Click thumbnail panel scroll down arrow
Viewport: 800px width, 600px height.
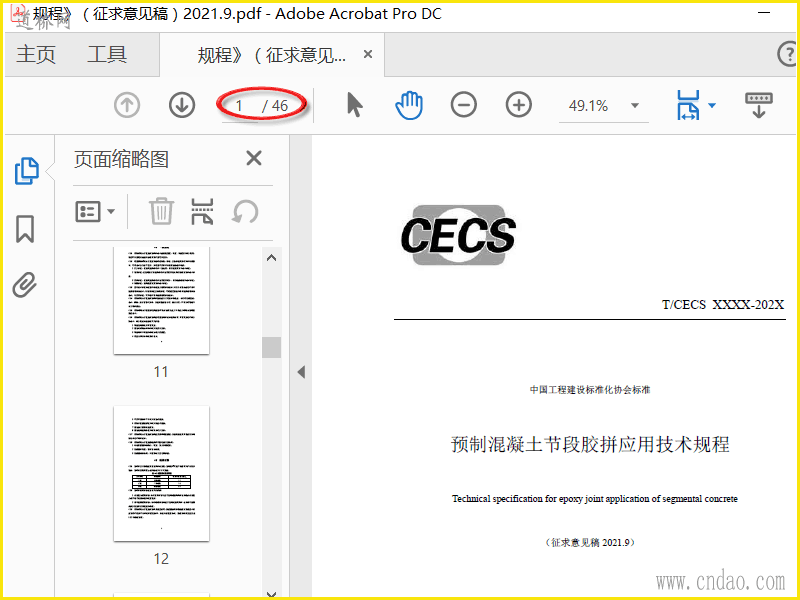(271, 594)
